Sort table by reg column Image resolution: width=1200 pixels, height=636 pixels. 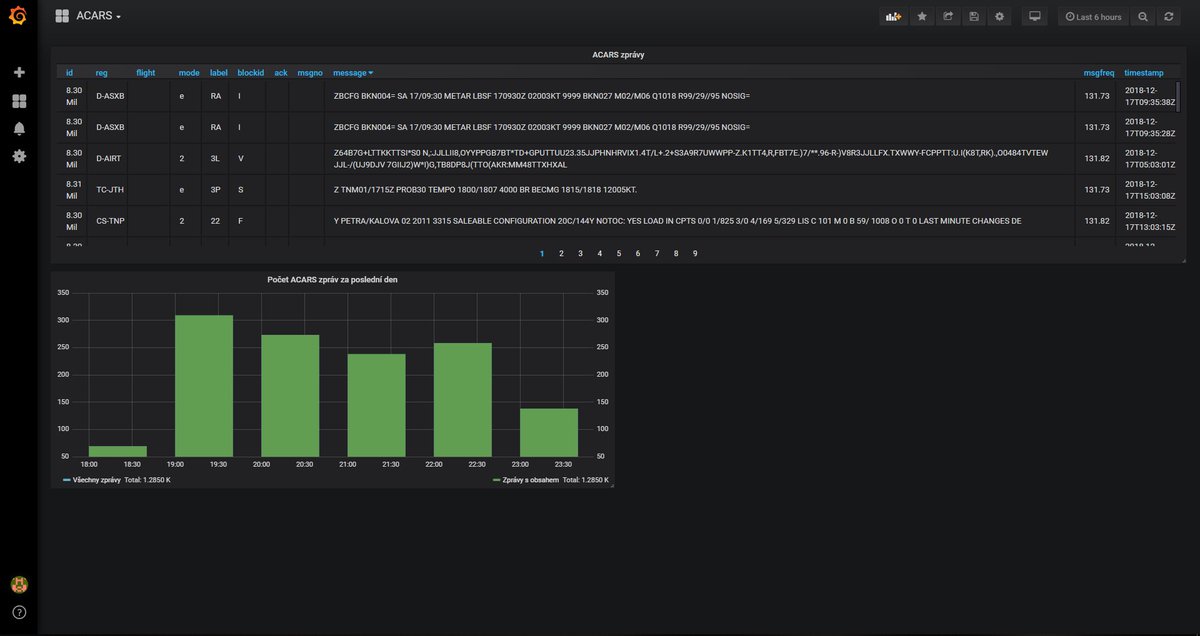pos(102,73)
